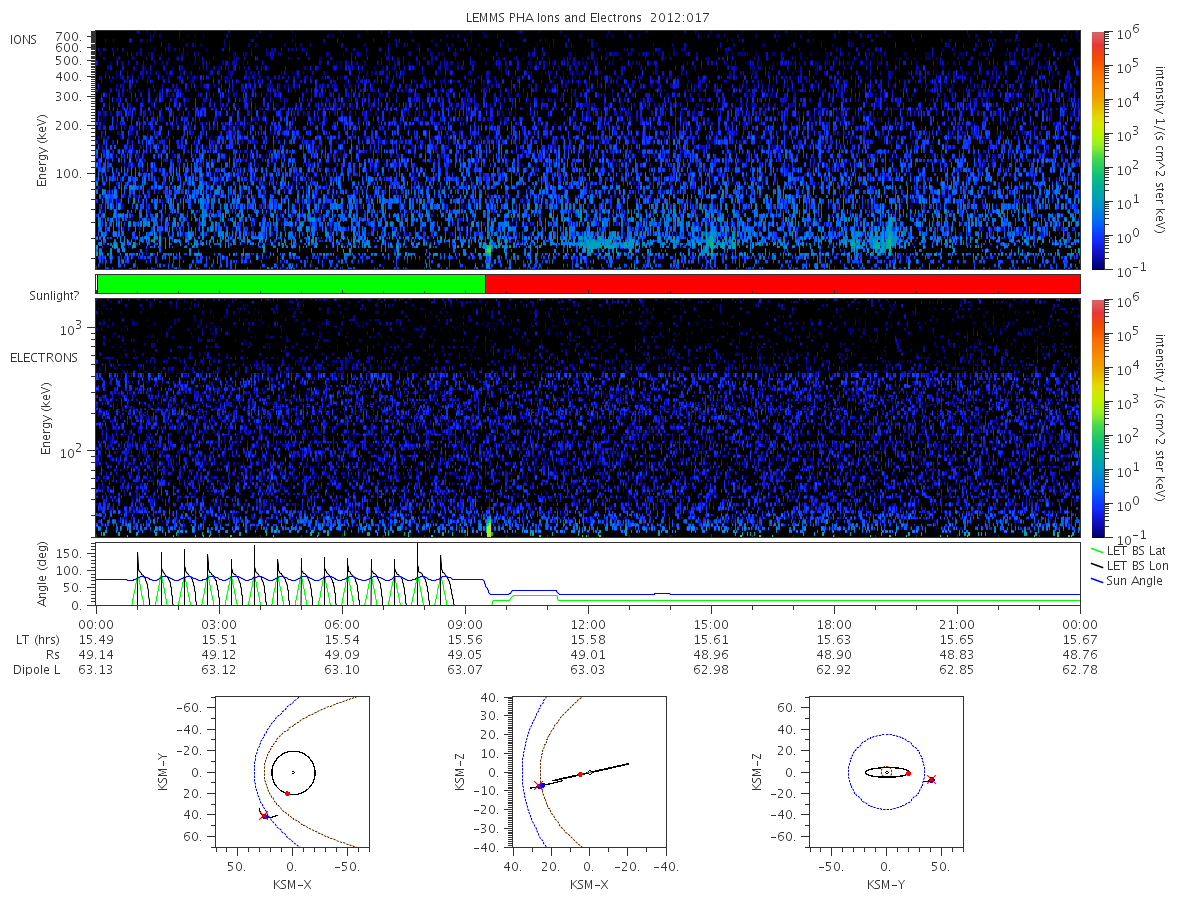The width and height of the screenshot is (1200, 900).
Task: Click the Dipole L row label
Action: click(36, 670)
